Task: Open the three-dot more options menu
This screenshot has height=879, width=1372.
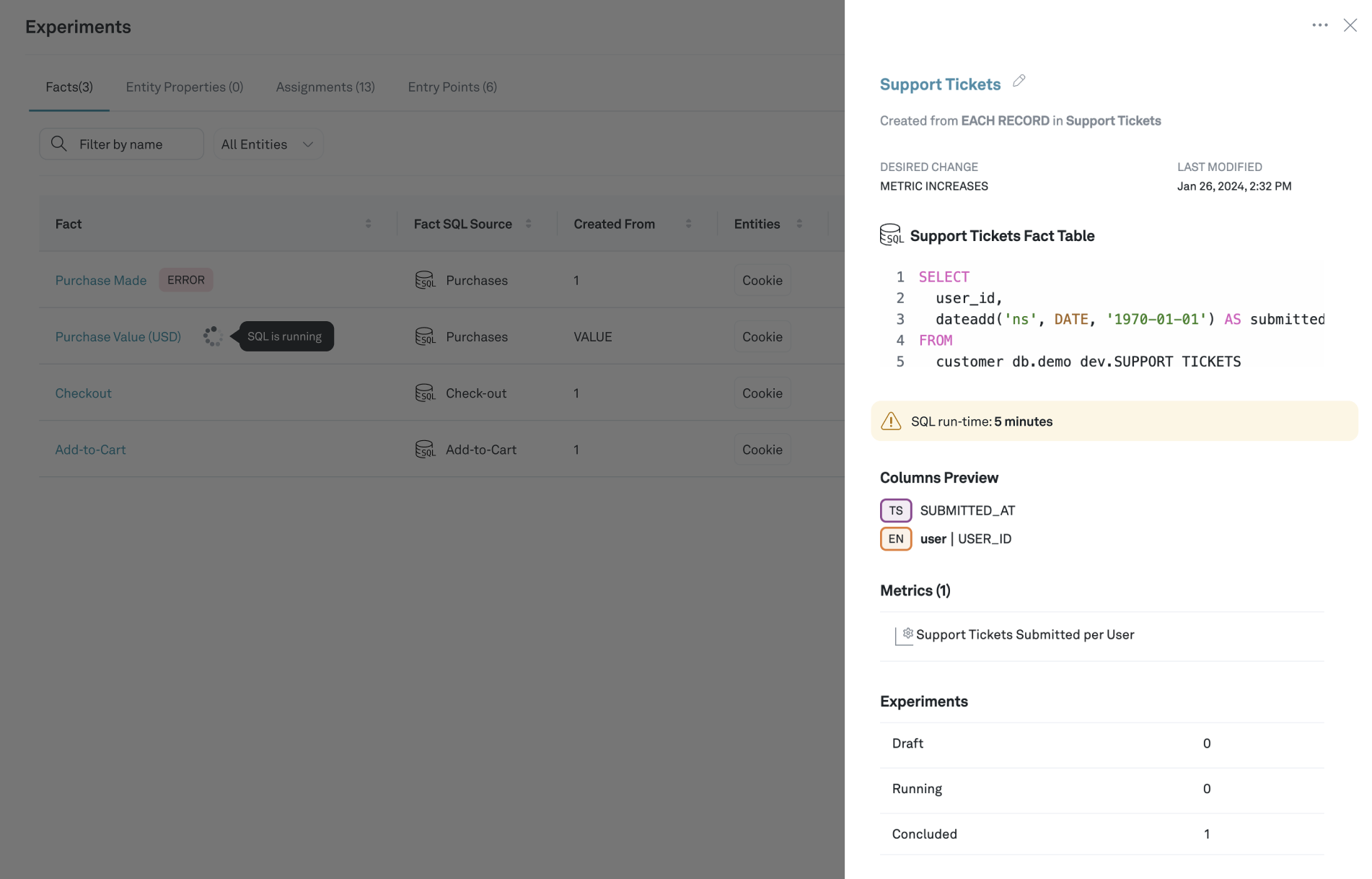Action: (1319, 25)
